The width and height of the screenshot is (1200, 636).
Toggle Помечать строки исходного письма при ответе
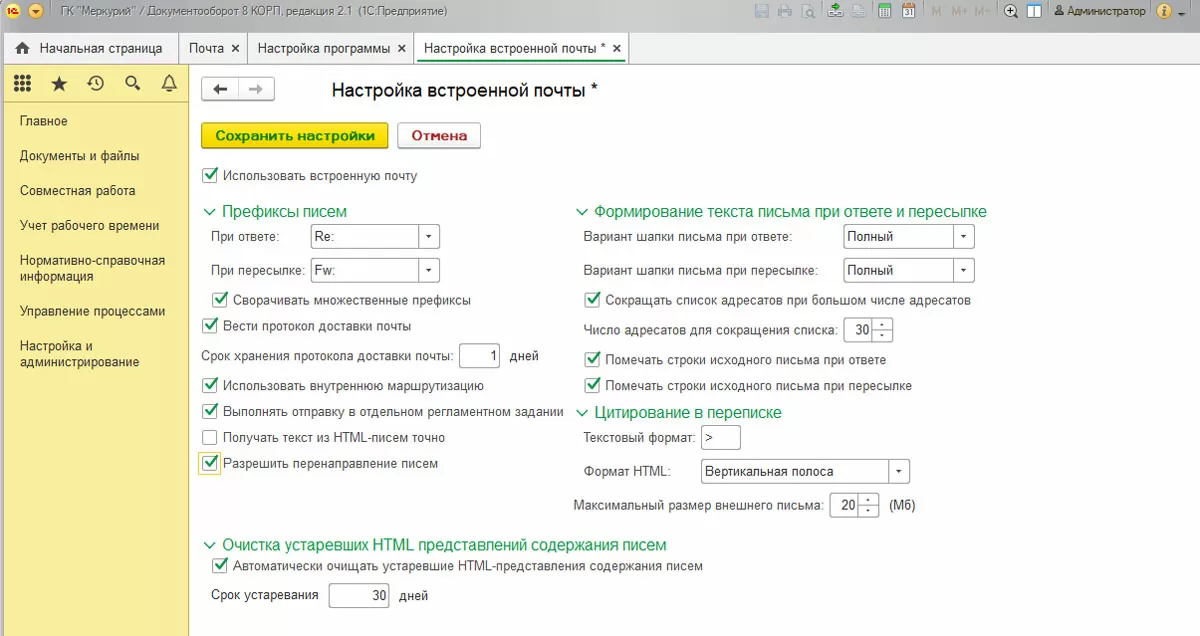point(592,359)
